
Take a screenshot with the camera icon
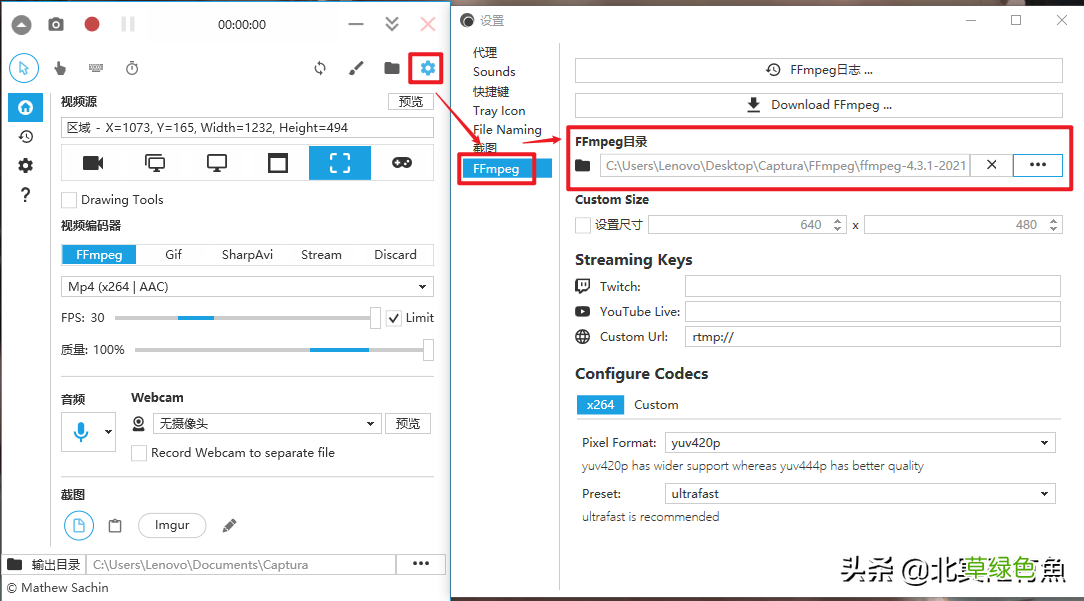(x=56, y=25)
